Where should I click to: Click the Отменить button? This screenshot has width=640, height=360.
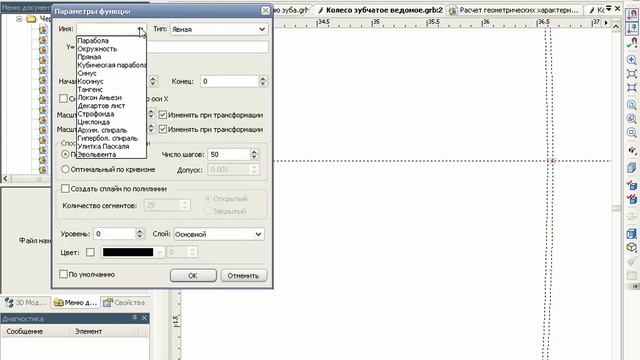click(x=243, y=276)
